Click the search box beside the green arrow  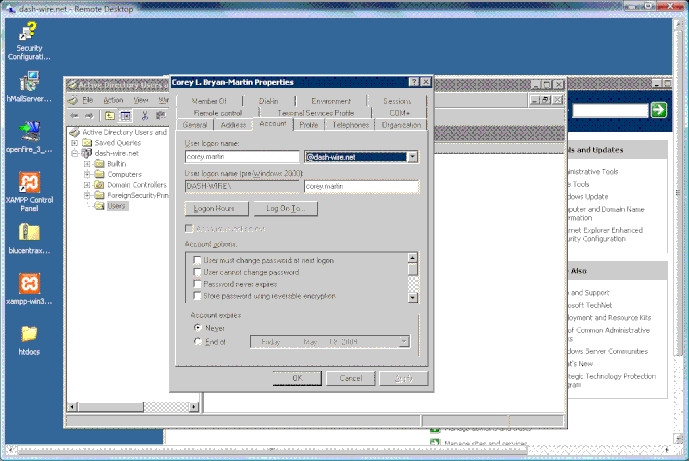point(610,110)
